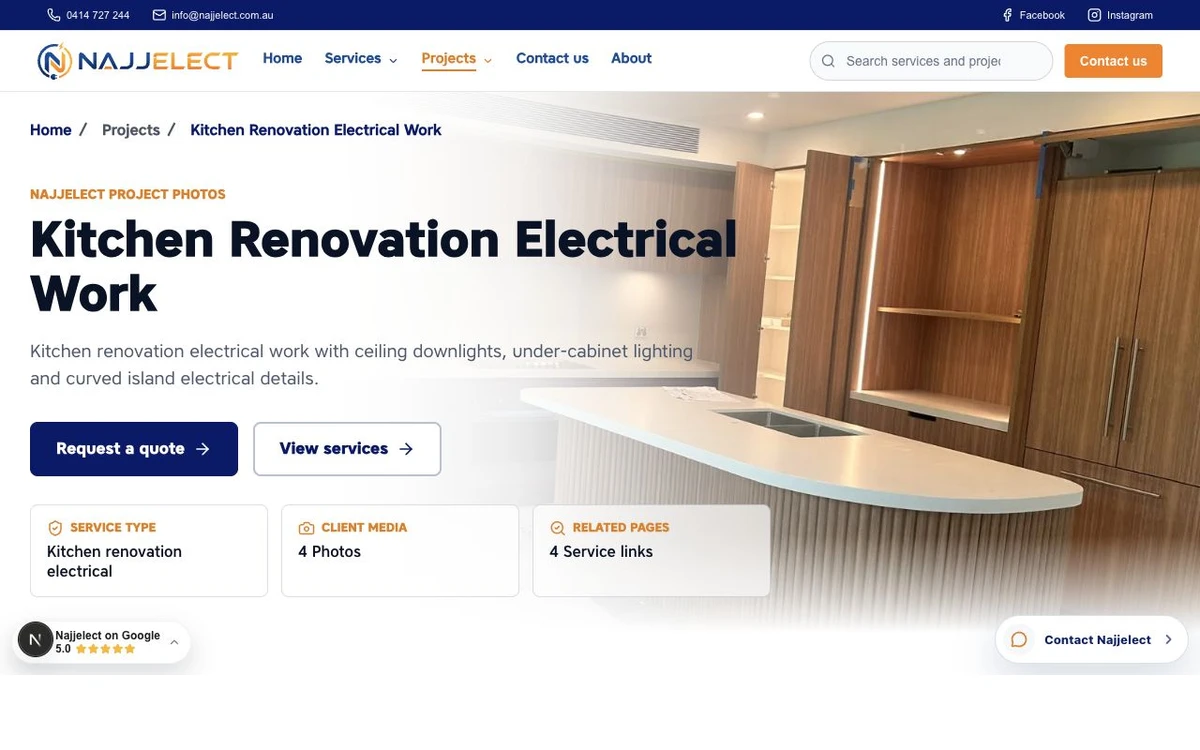Image resolution: width=1200 pixels, height=750 pixels.
Task: Click the arrow on Request a quote
Action: (x=203, y=449)
